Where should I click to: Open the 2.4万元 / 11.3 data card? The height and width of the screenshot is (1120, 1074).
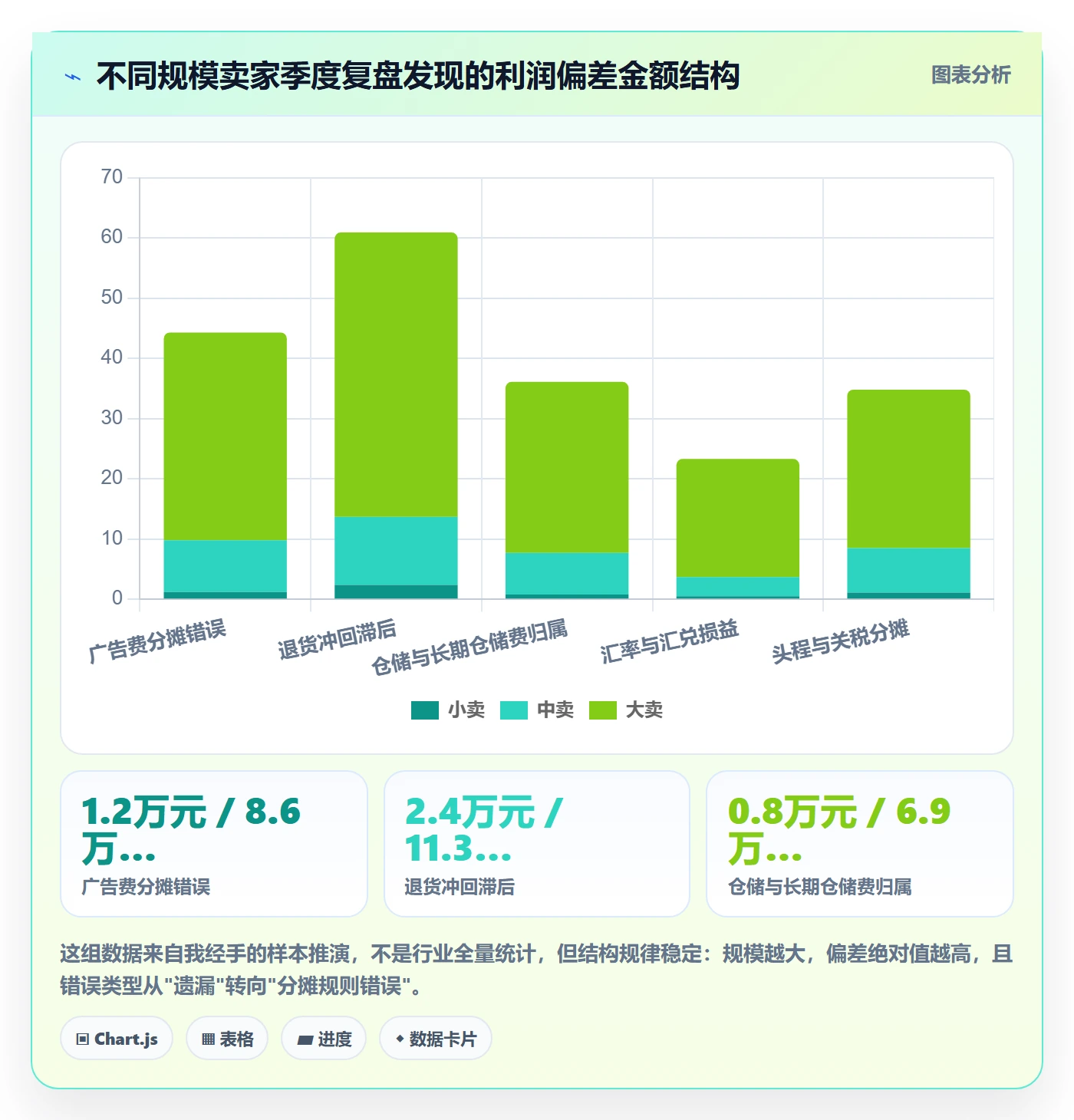click(537, 844)
